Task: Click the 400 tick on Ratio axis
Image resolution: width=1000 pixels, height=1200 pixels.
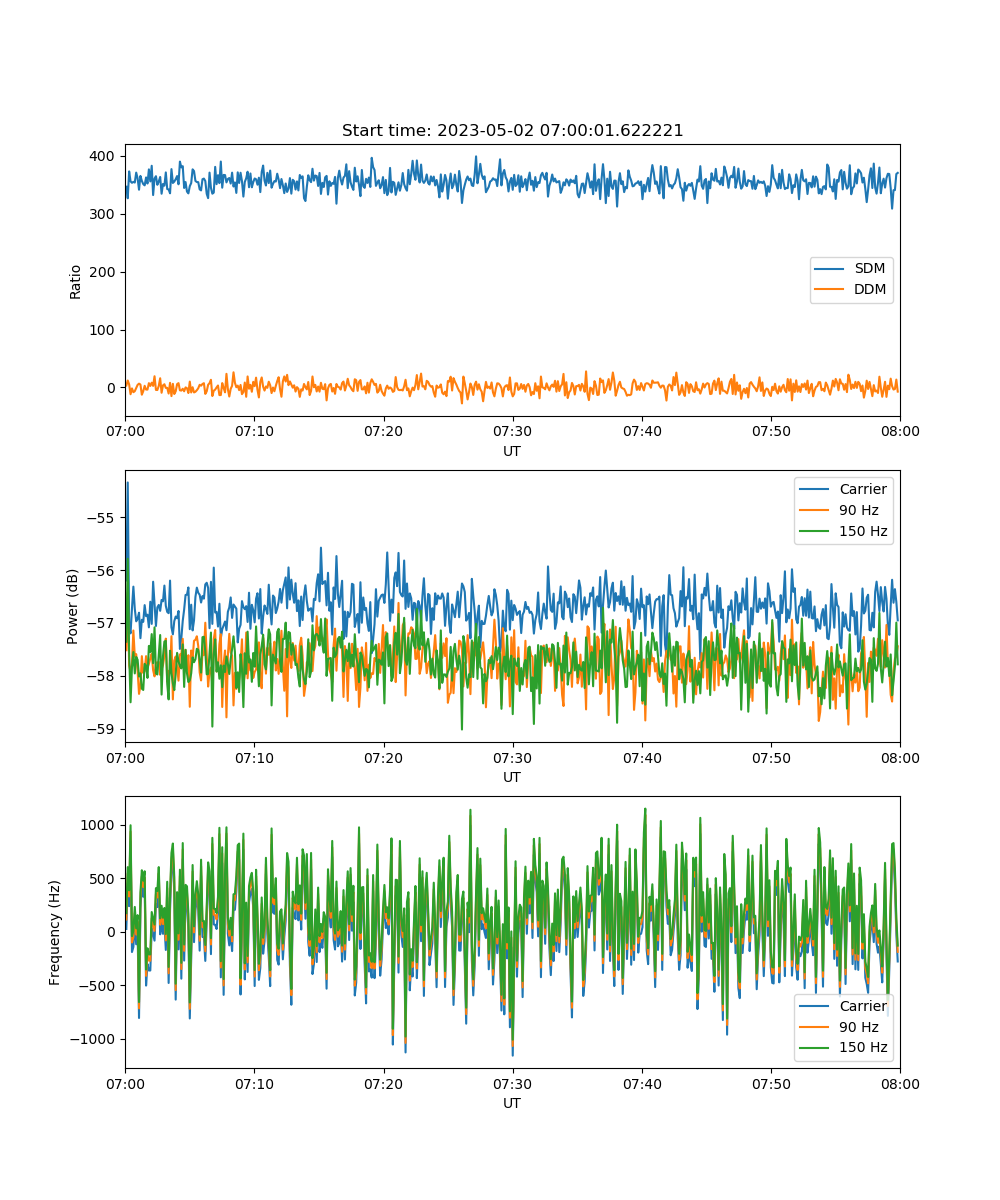Action: tap(105, 156)
